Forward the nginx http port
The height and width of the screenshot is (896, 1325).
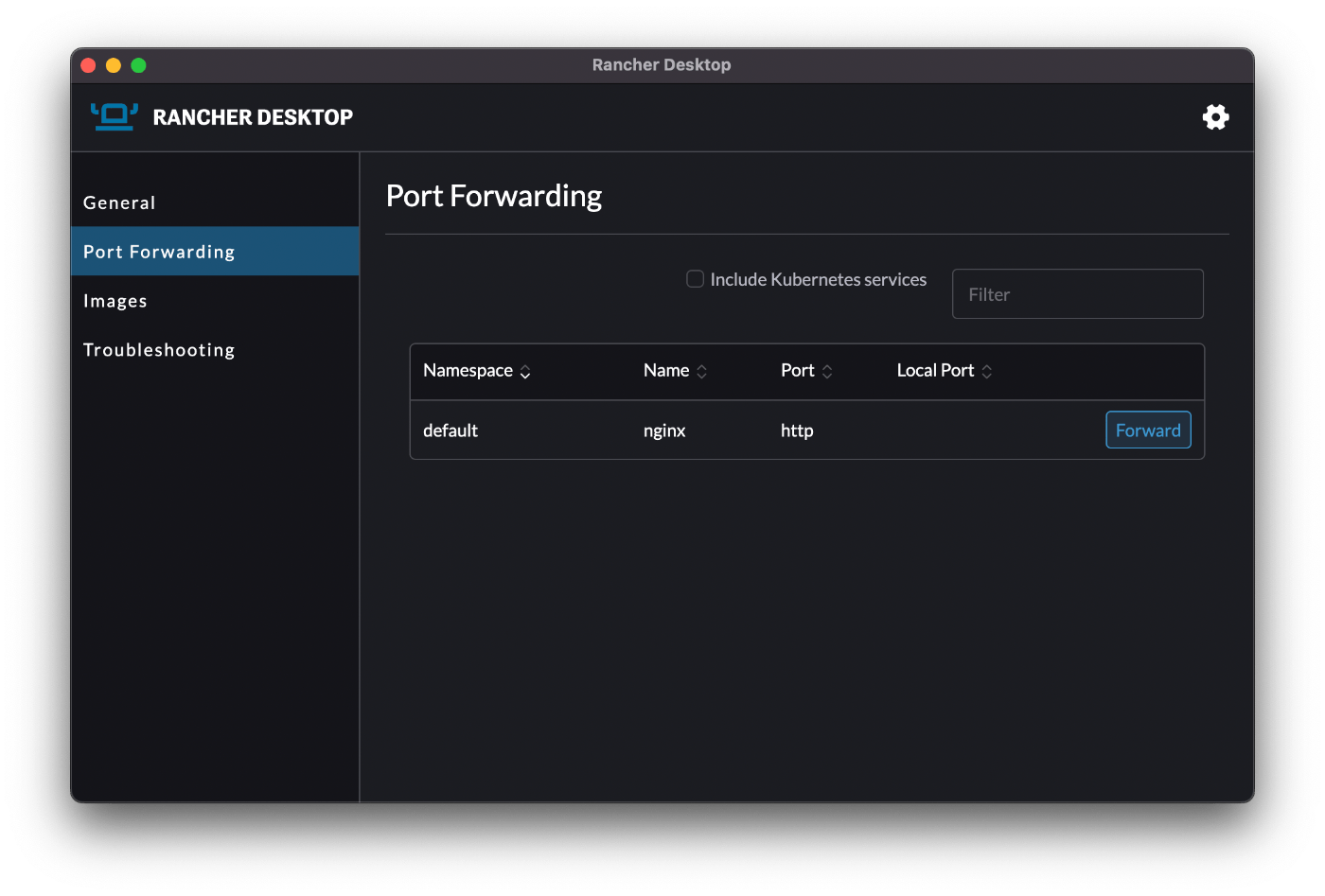[1148, 430]
